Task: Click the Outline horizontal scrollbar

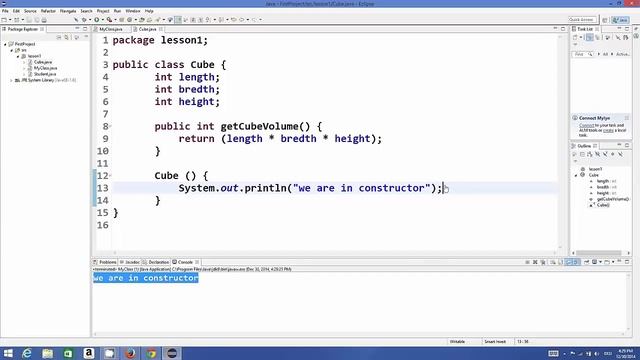Action: click(598, 253)
